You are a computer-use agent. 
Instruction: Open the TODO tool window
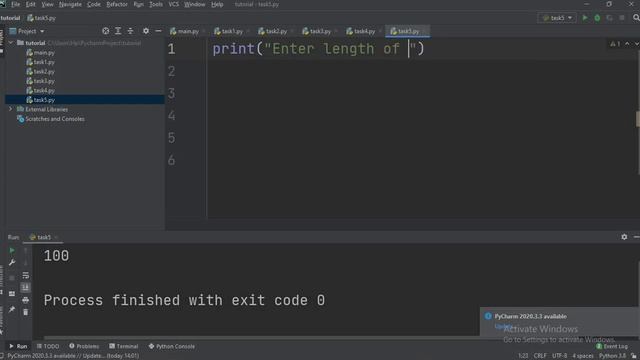click(48, 346)
